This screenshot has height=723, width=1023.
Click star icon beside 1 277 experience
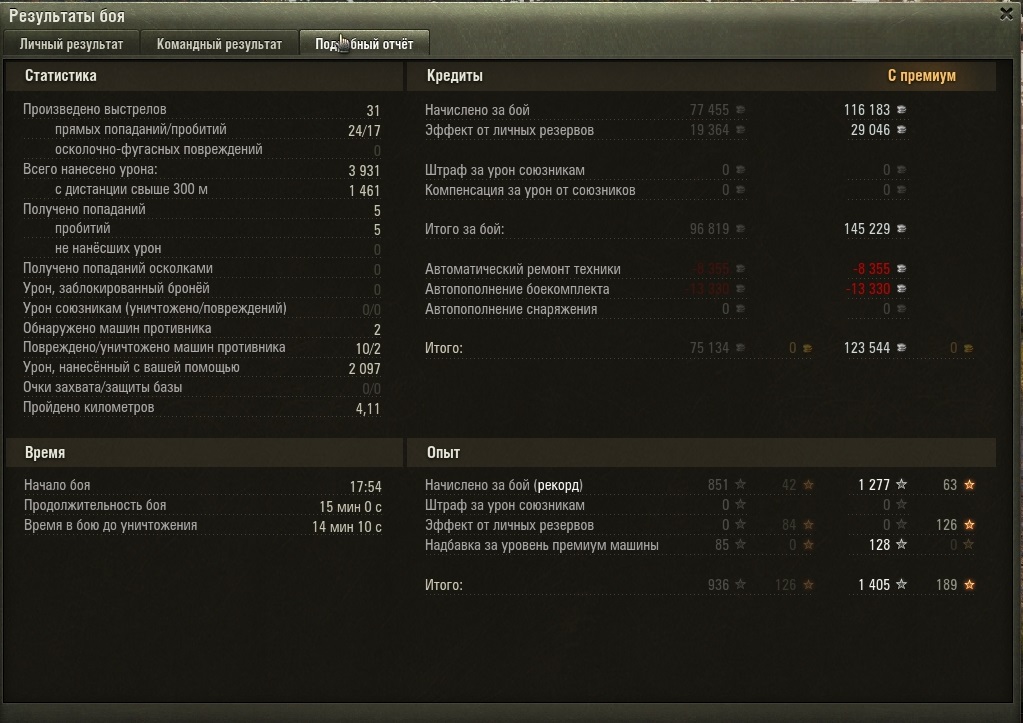click(x=901, y=484)
